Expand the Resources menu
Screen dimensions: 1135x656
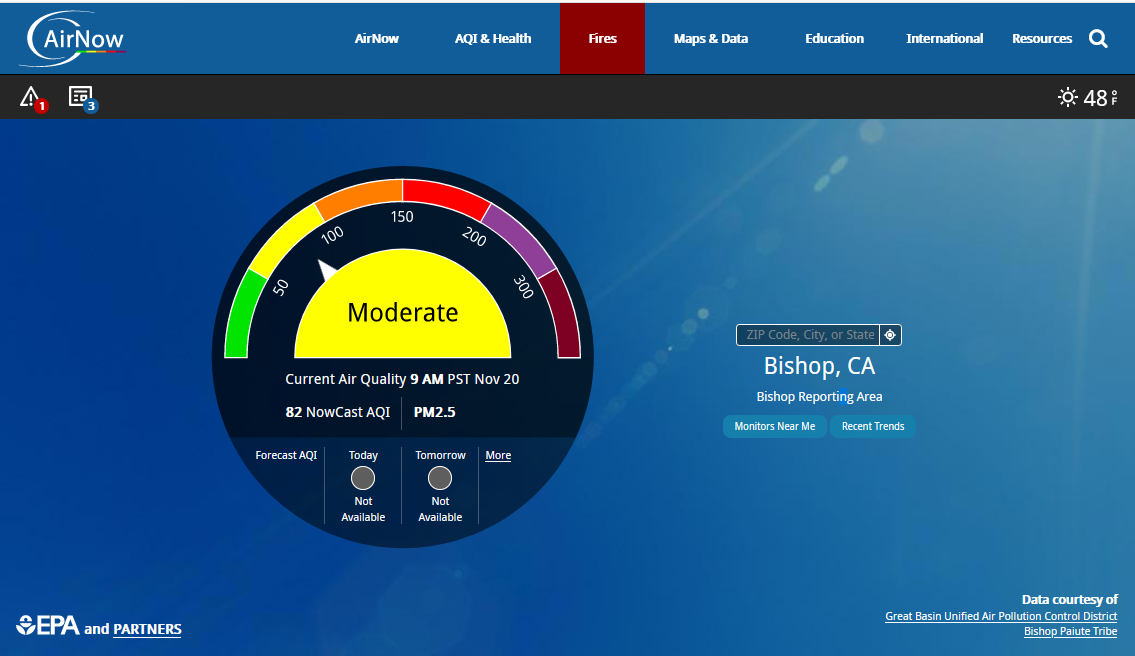tap(1041, 39)
